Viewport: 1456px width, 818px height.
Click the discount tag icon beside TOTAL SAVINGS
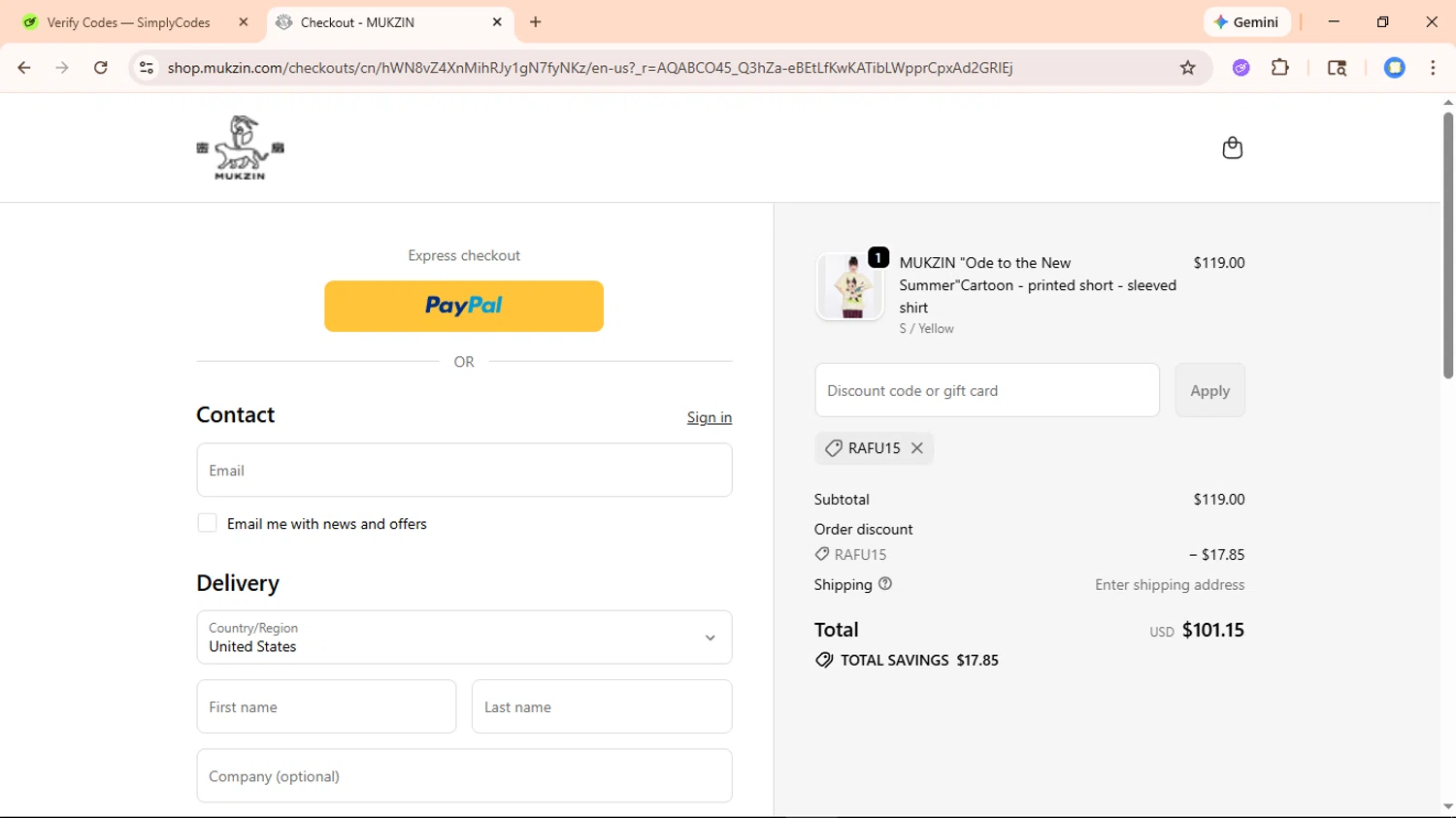[x=824, y=660]
